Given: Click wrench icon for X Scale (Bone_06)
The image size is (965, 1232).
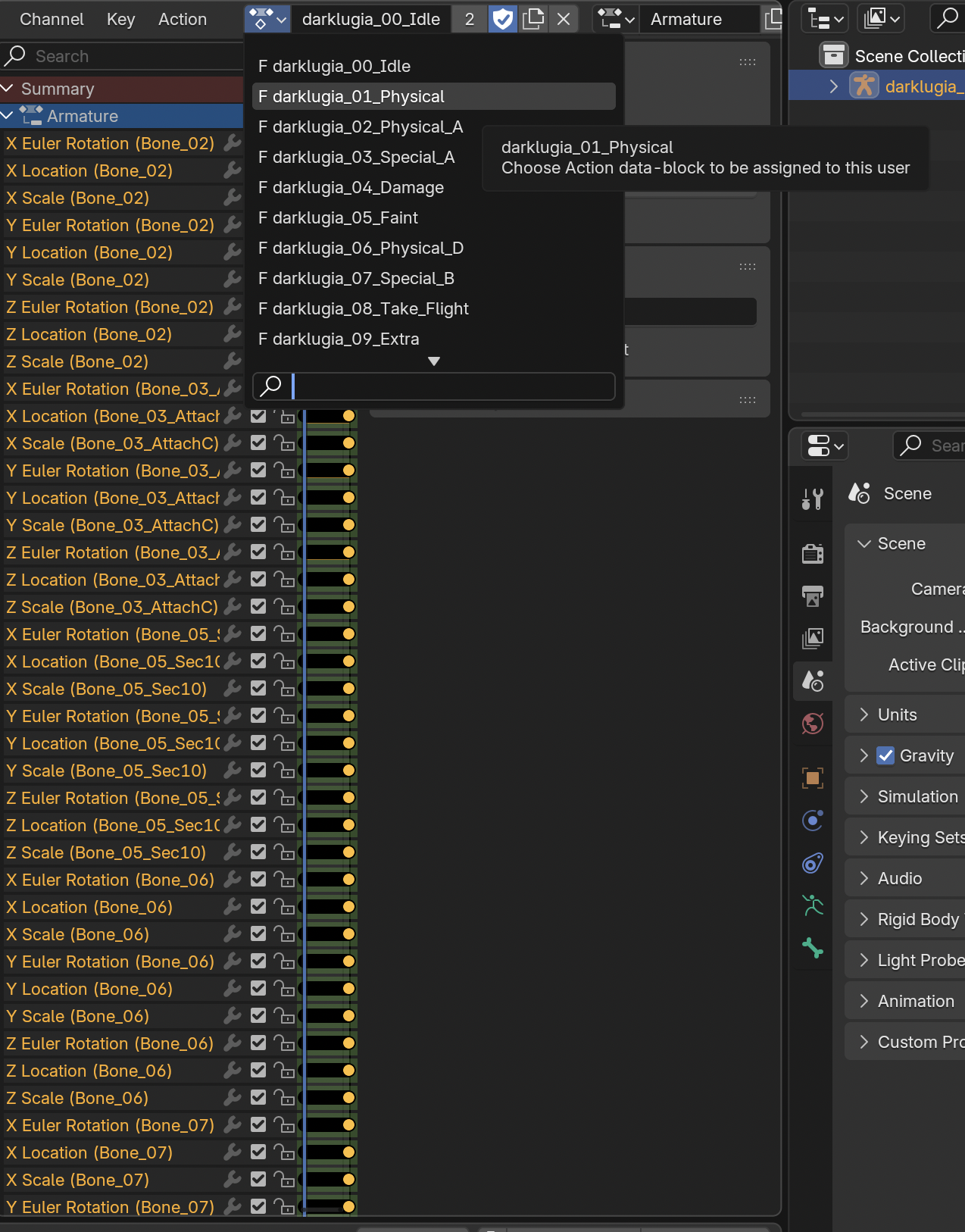Looking at the screenshot, I should coord(233,934).
